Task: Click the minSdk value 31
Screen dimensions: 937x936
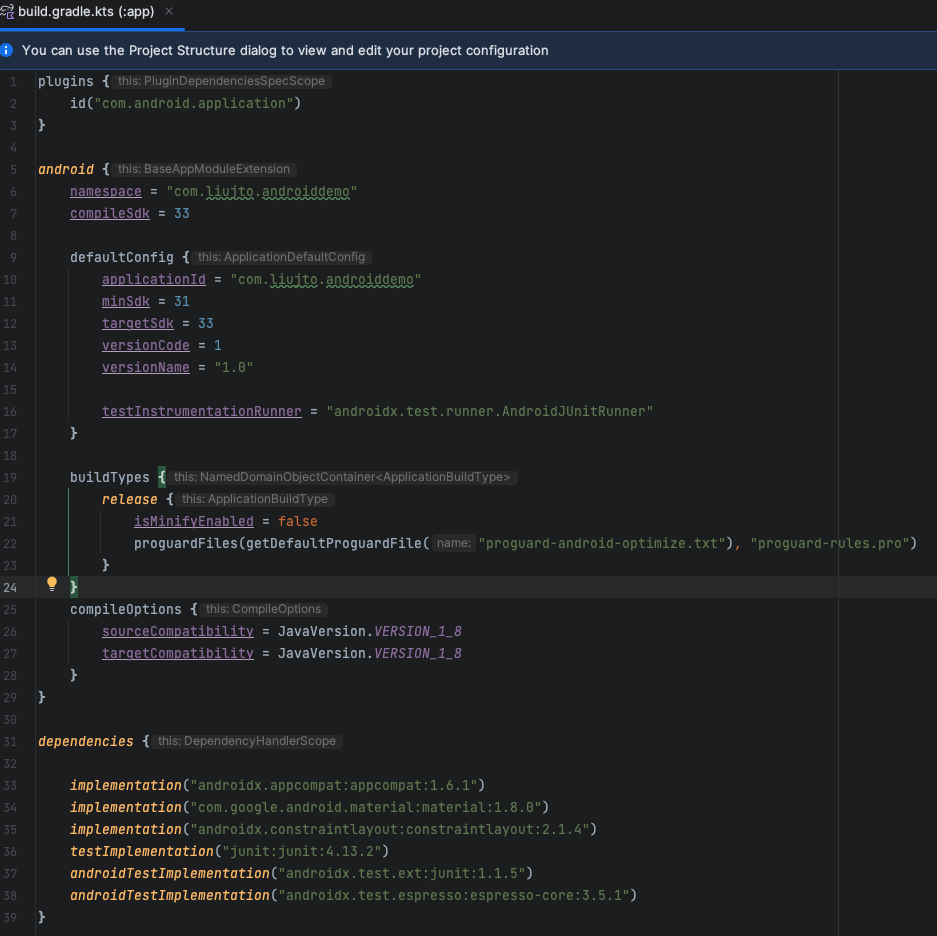Action: point(182,301)
